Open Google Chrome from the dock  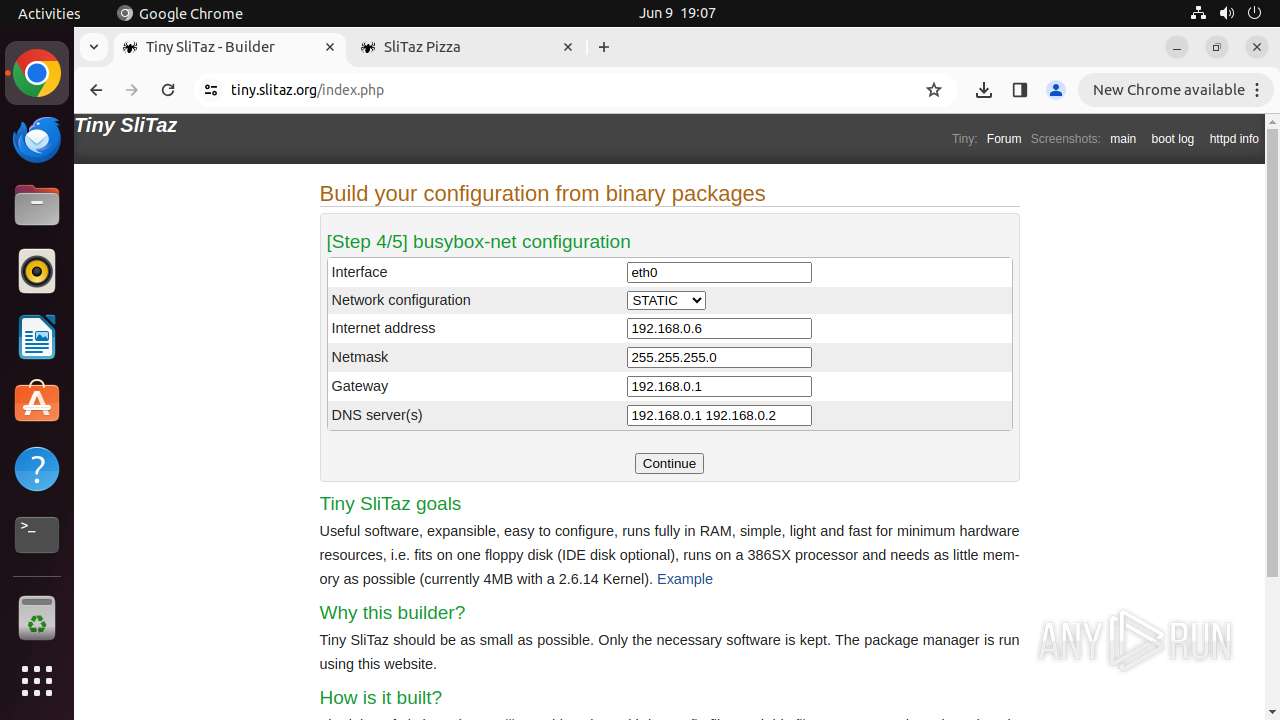coord(37,74)
